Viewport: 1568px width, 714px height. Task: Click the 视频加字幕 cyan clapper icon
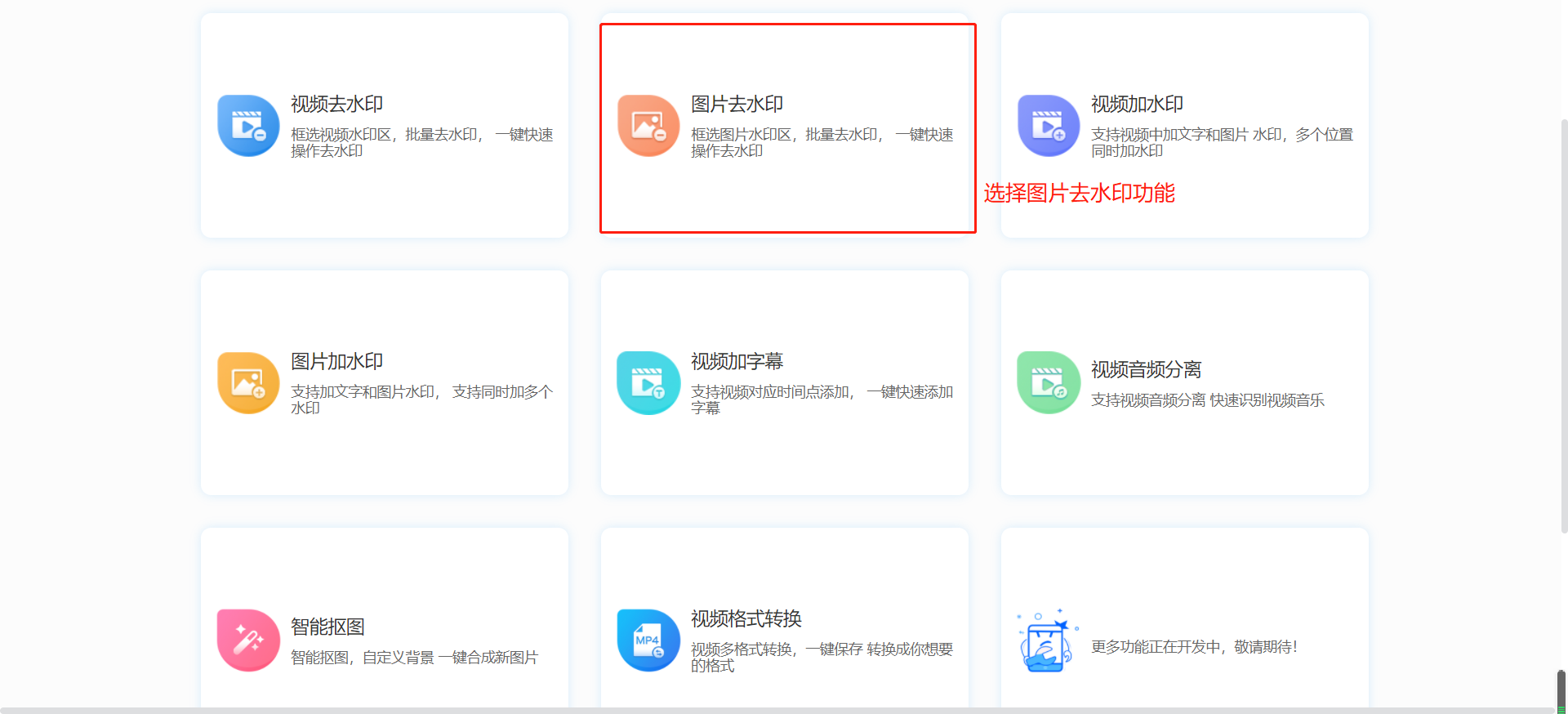pyautogui.click(x=648, y=383)
